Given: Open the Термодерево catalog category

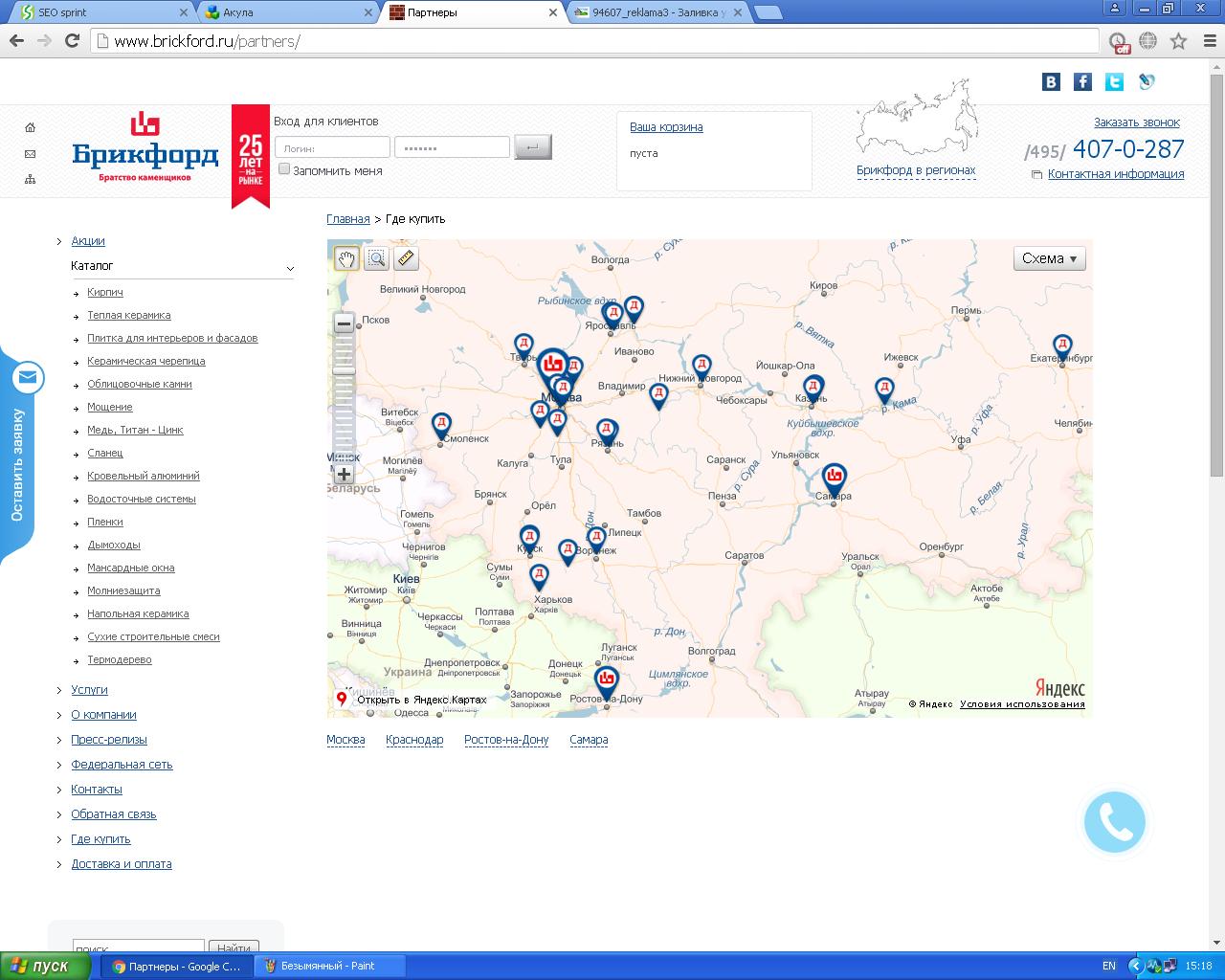Looking at the screenshot, I should coord(120,659).
